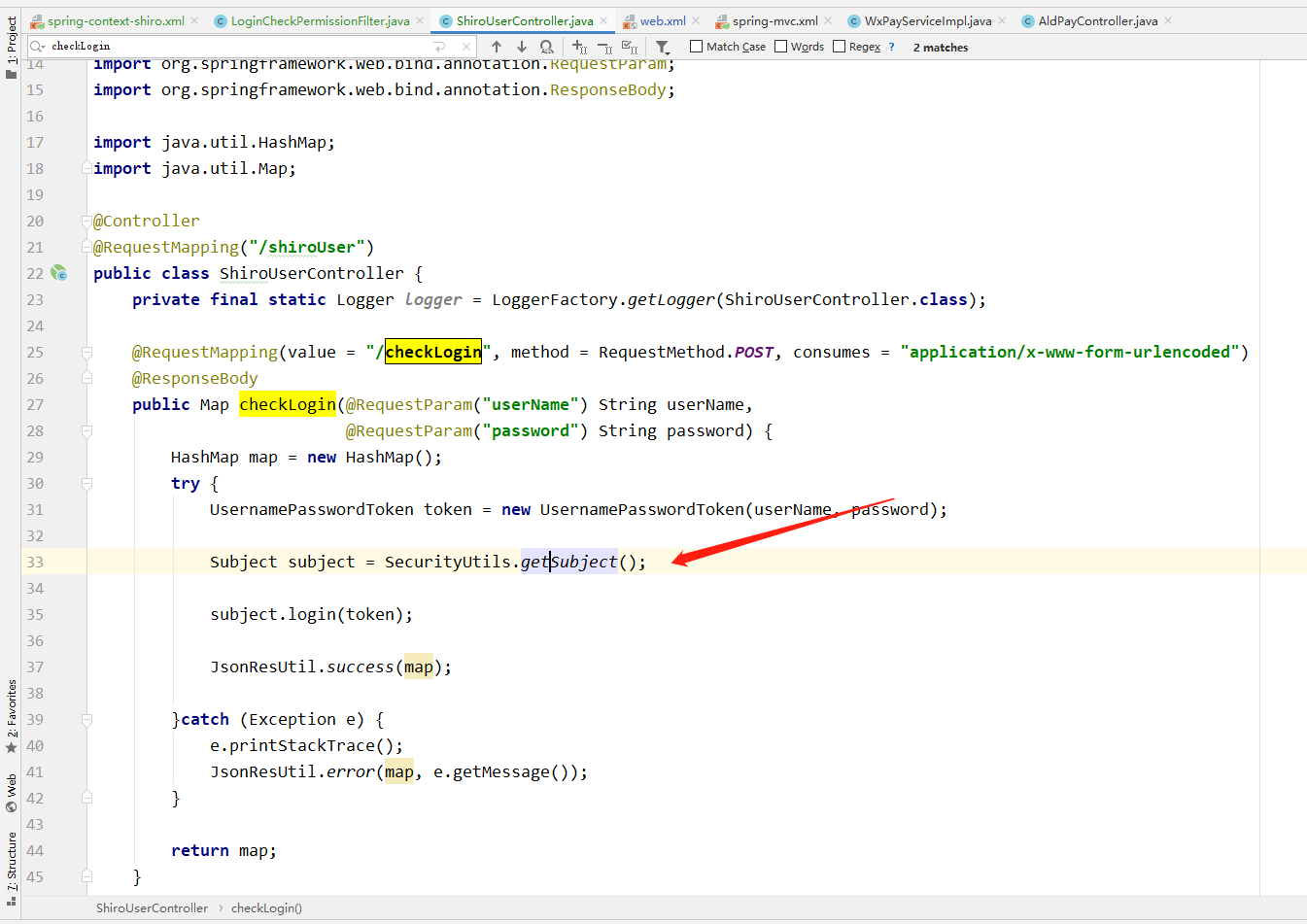Open the web.xml tab

663,20
